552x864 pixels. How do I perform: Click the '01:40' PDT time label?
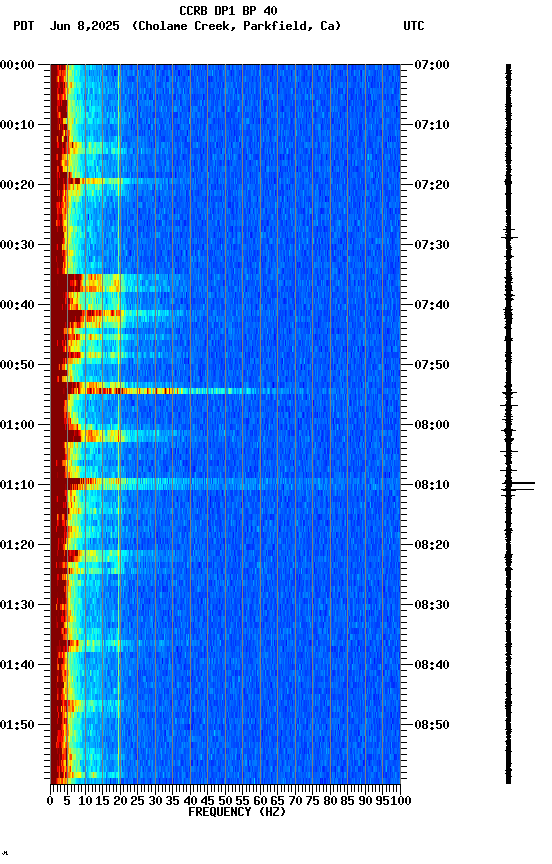pyautogui.click(x=17, y=666)
